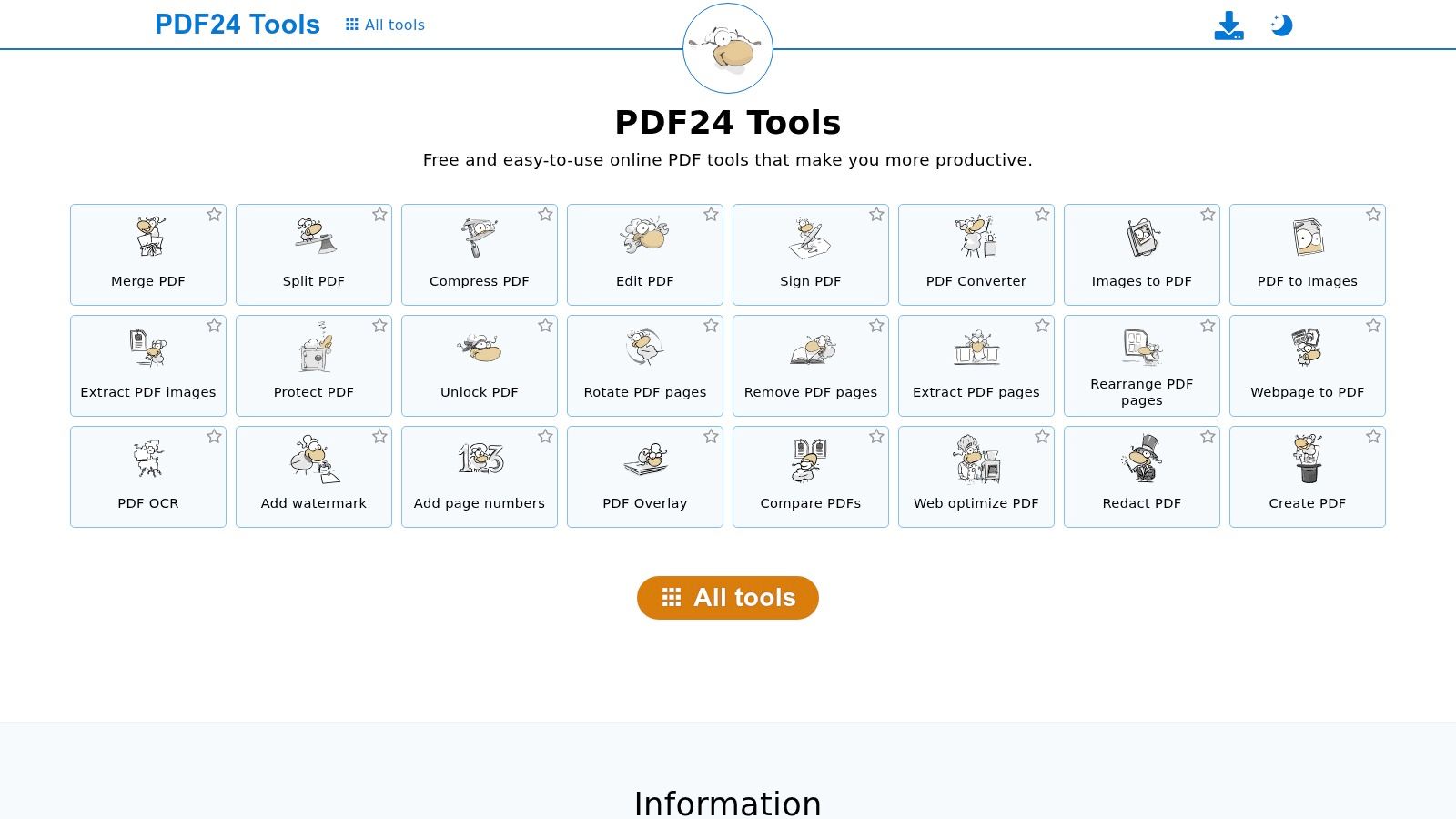Click the Compress PDF label

[480, 281]
